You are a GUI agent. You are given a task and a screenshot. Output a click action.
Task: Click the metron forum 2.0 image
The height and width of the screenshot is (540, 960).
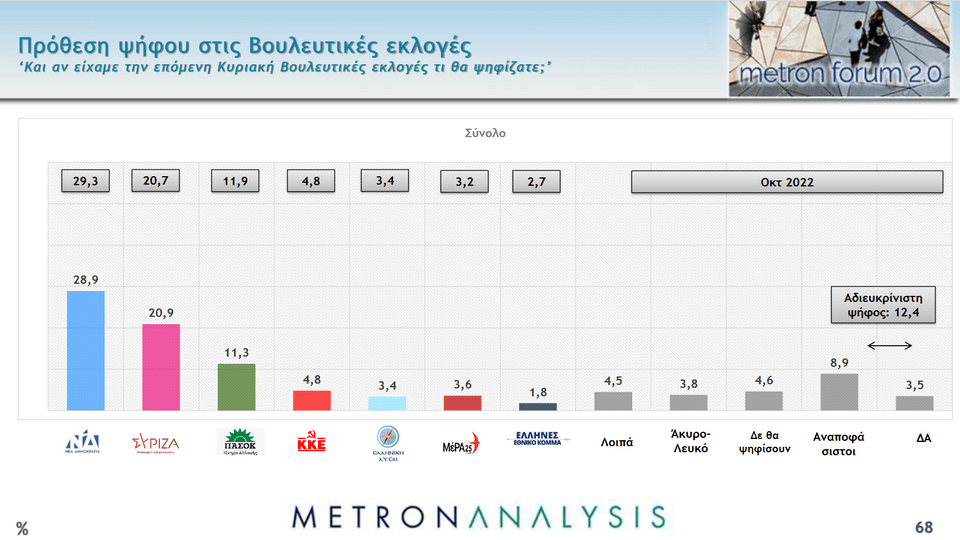tap(839, 48)
